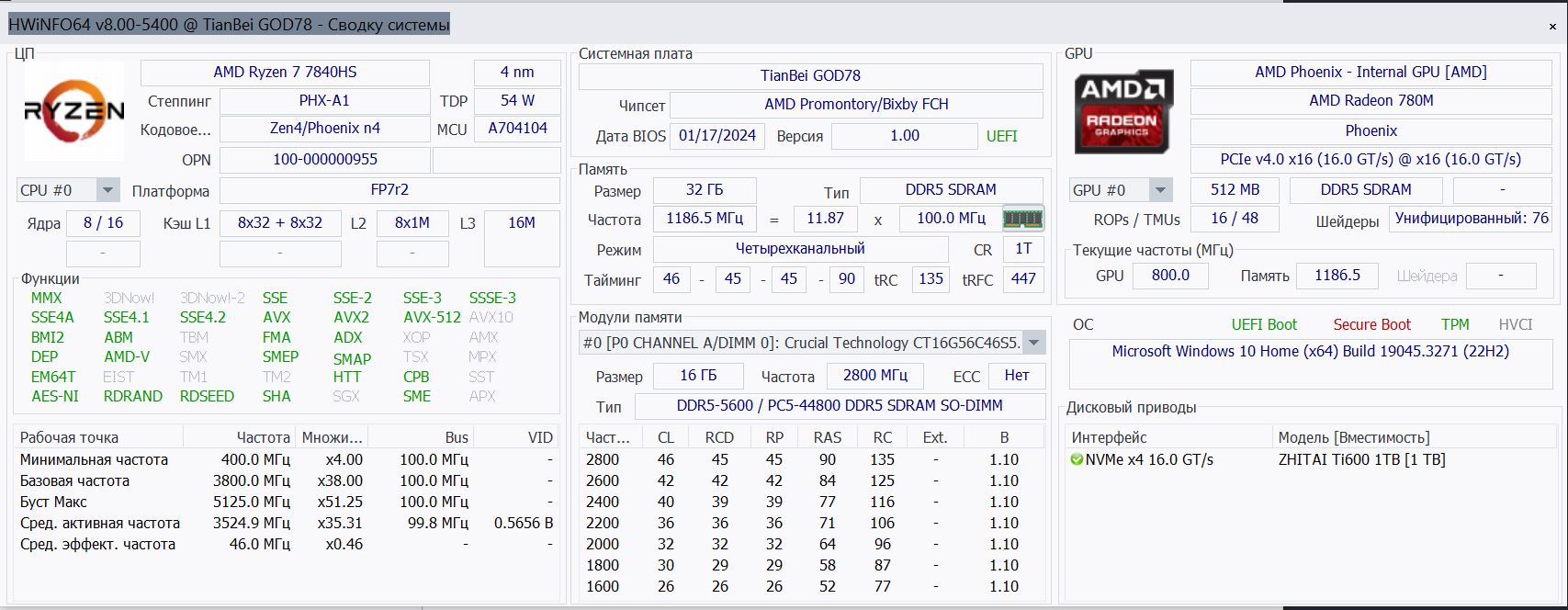Click the green NVMe drive status icon
Viewport: 1568px width, 610px height.
click(1077, 459)
